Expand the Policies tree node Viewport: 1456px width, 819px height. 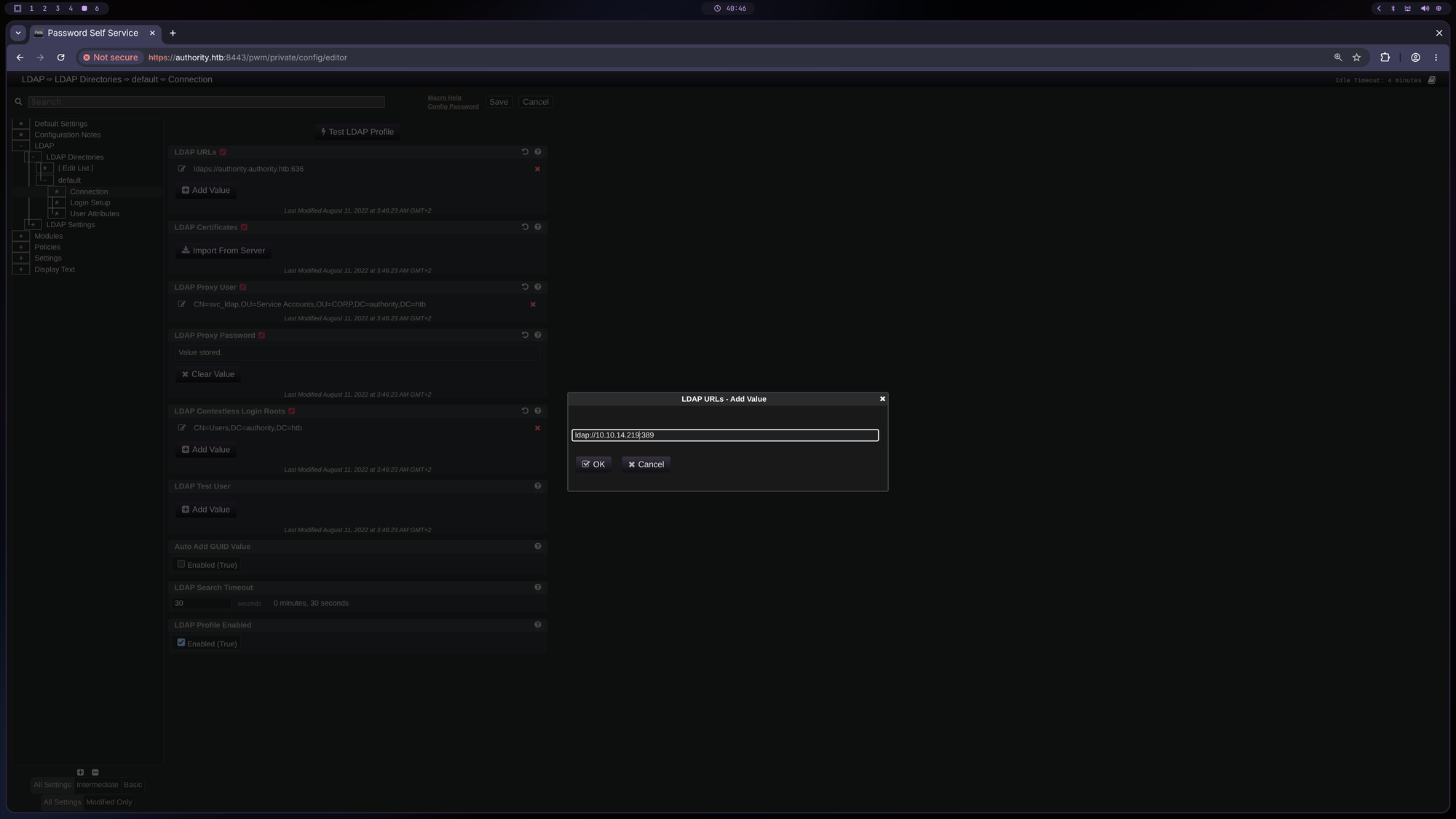pyautogui.click(x=21, y=248)
